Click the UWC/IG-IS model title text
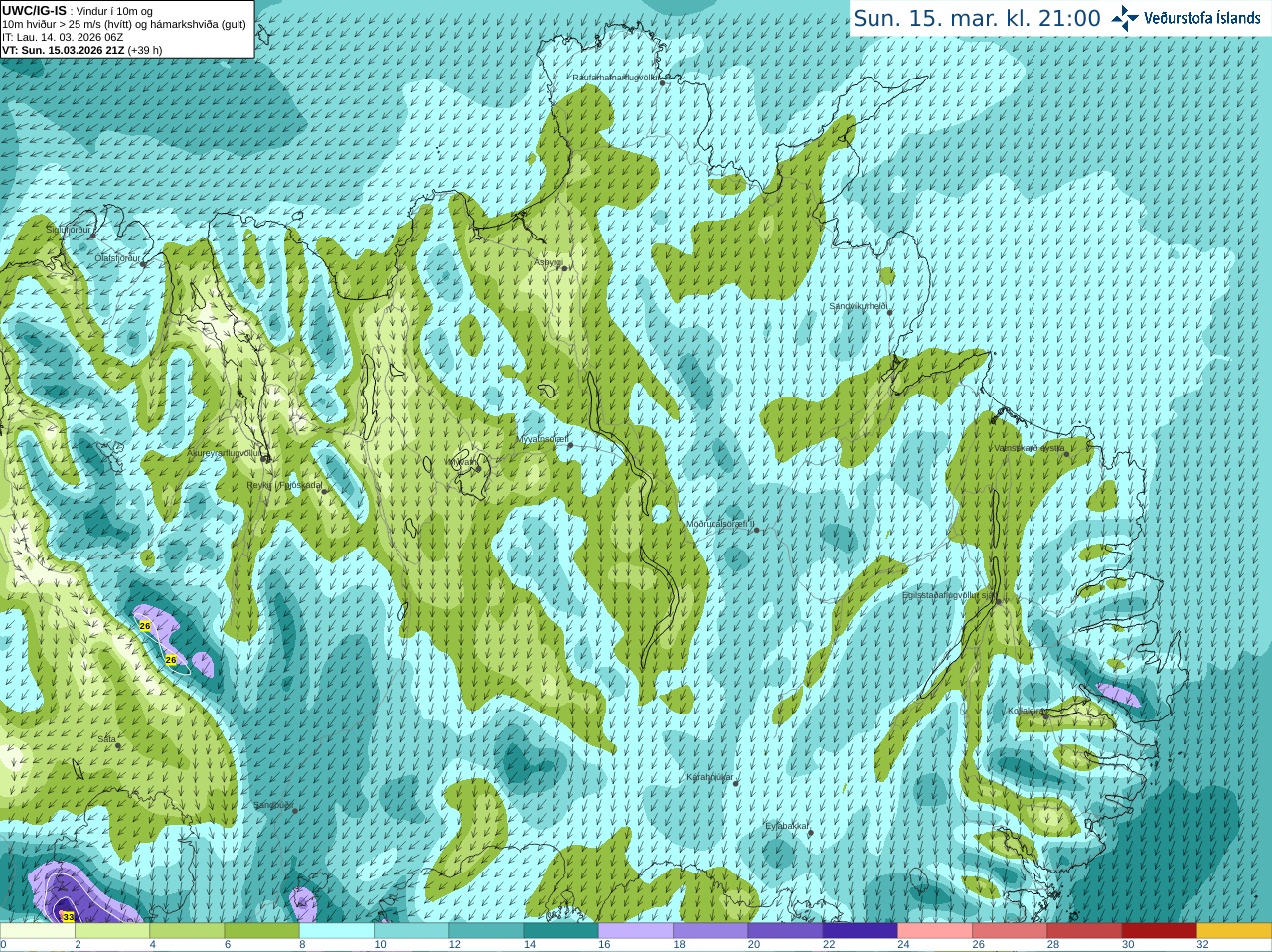1272x952 pixels. 34,11
